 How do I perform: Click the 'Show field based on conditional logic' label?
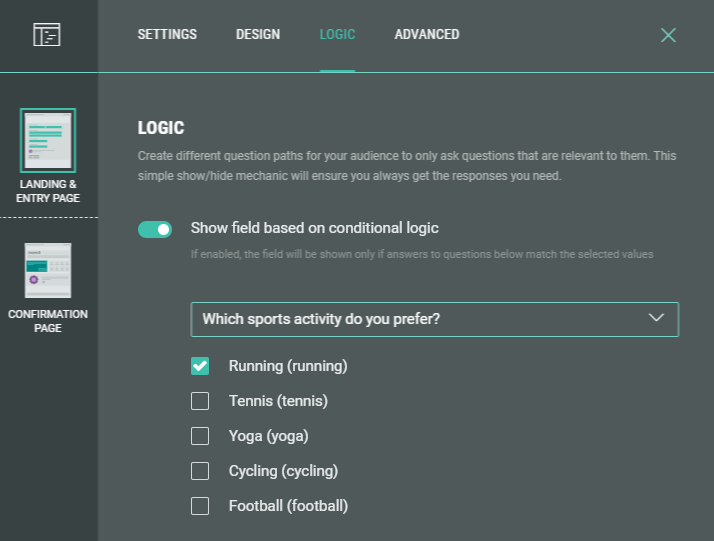(314, 228)
